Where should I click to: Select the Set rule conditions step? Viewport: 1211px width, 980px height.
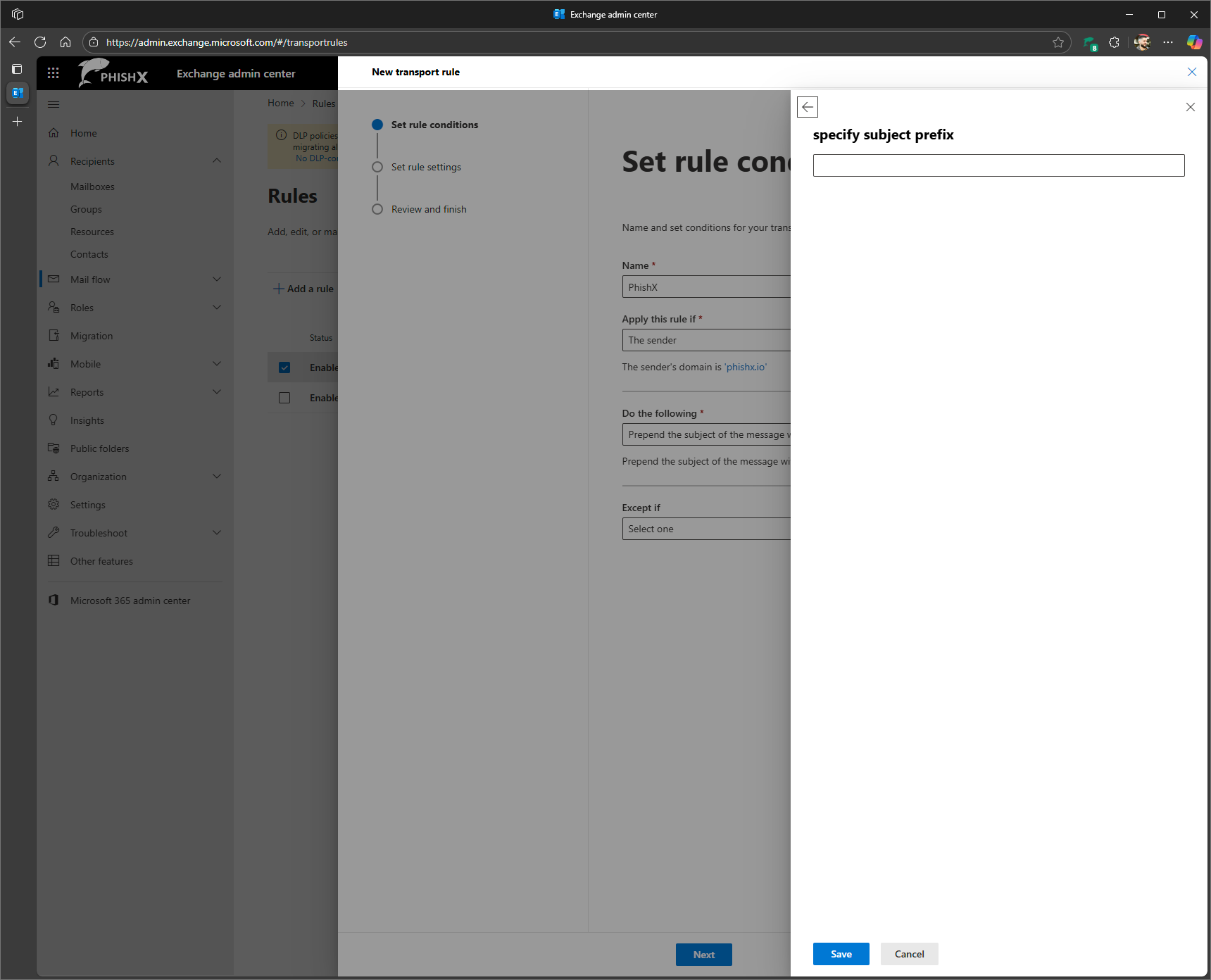tap(425, 125)
